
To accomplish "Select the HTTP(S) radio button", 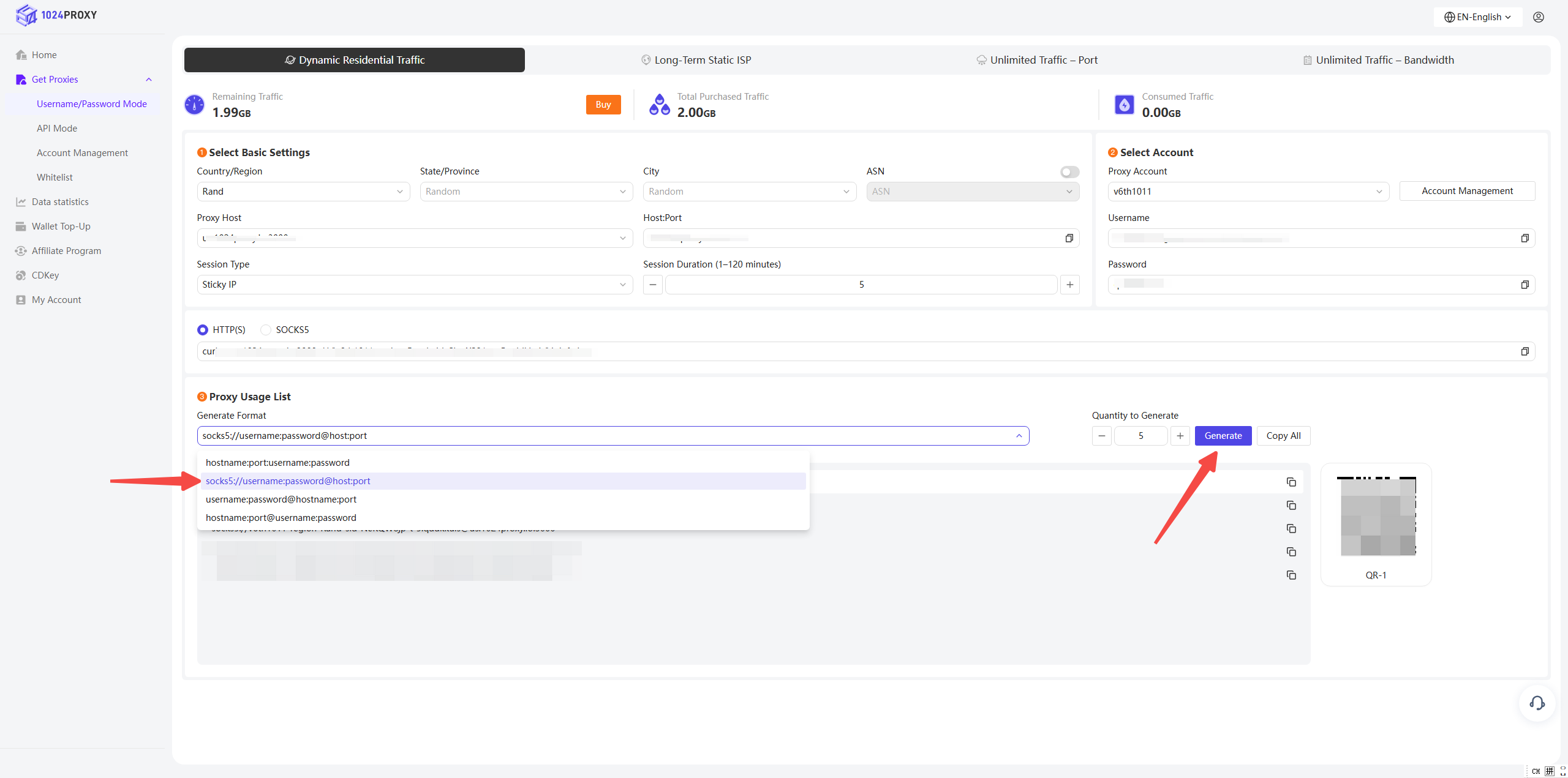I will [x=203, y=330].
